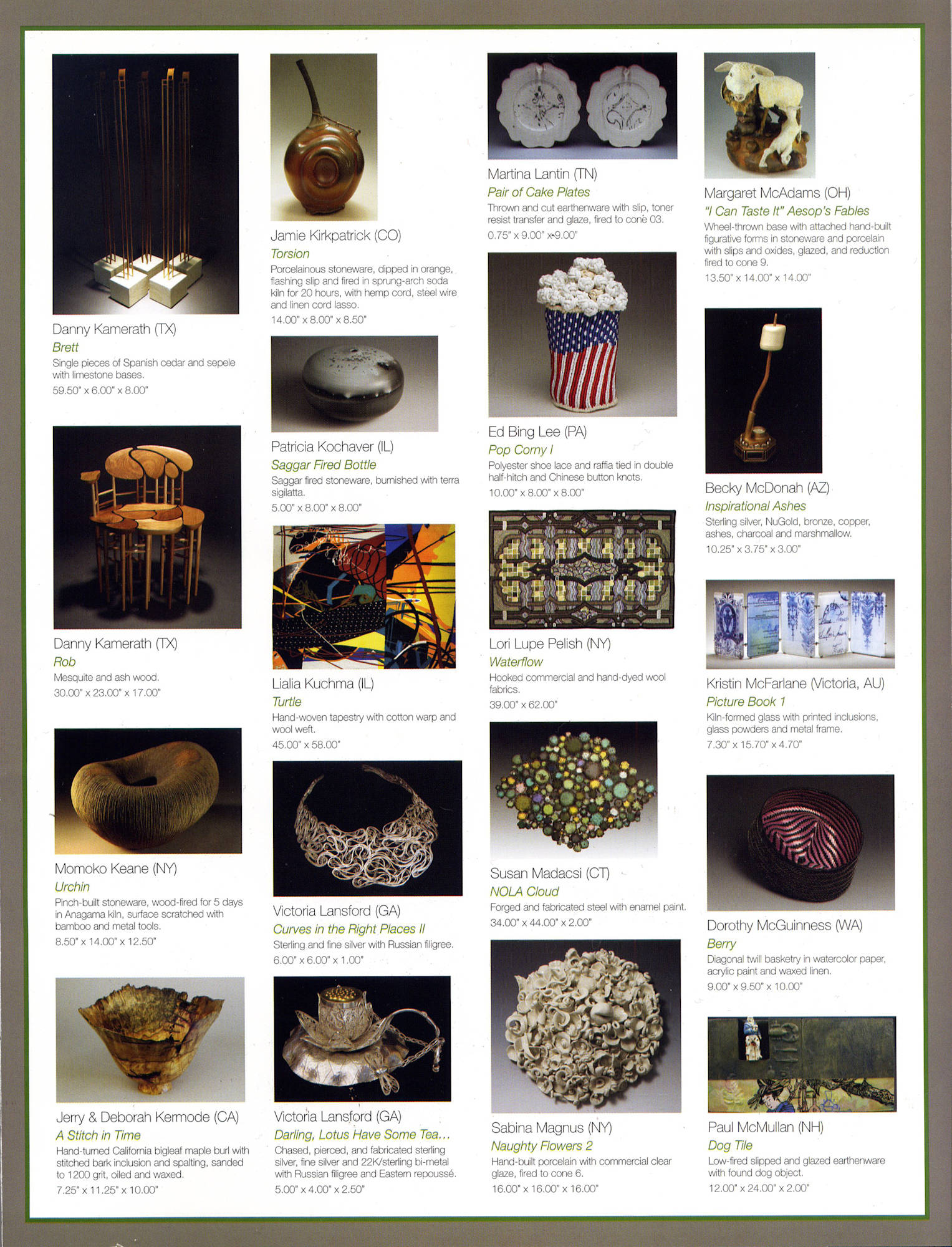Open the Berry basketry photo

coord(801,842)
